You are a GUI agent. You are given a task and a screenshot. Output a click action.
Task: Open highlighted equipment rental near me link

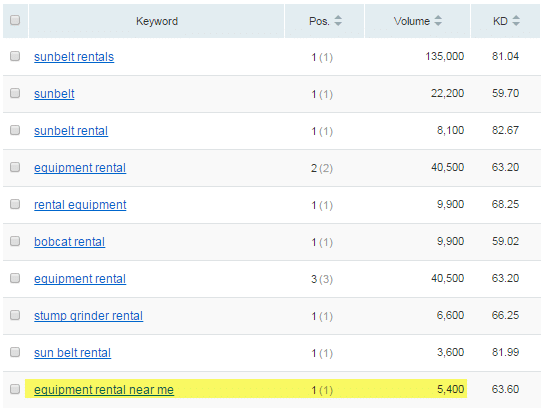coord(104,390)
